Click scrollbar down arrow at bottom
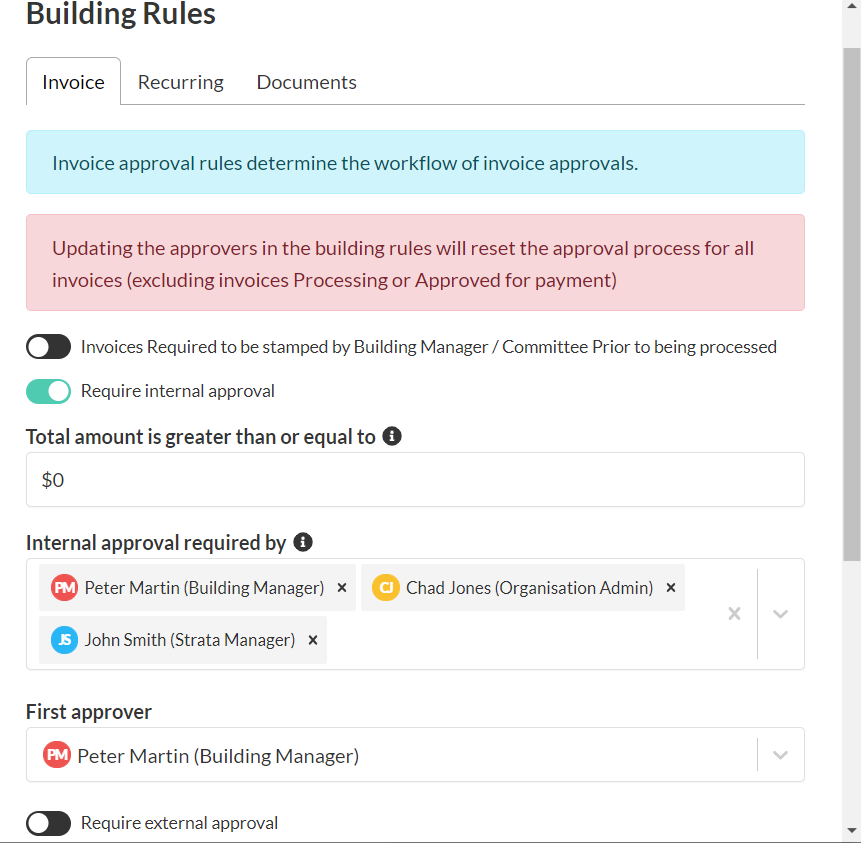This screenshot has width=861, height=843. point(851,831)
